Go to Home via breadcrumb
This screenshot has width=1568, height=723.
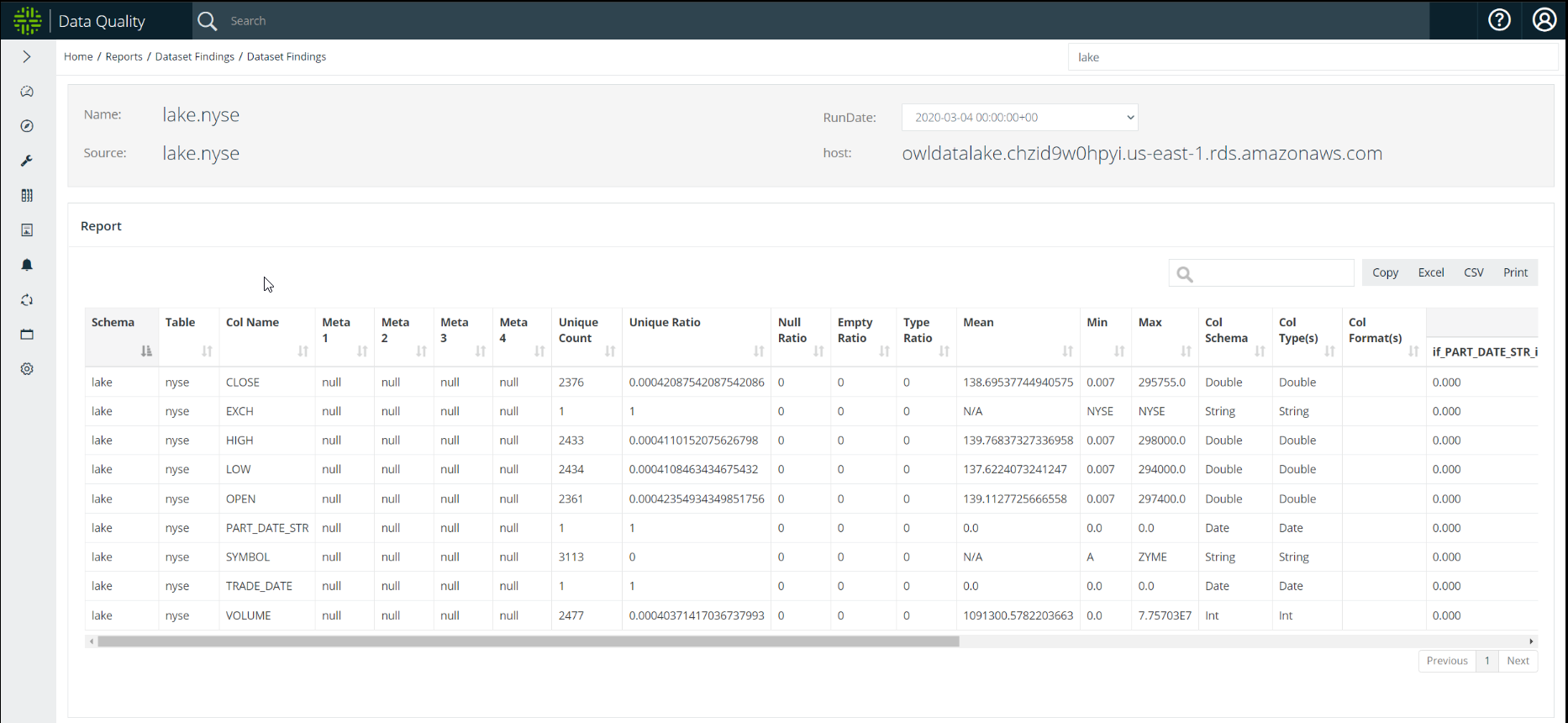click(x=78, y=56)
